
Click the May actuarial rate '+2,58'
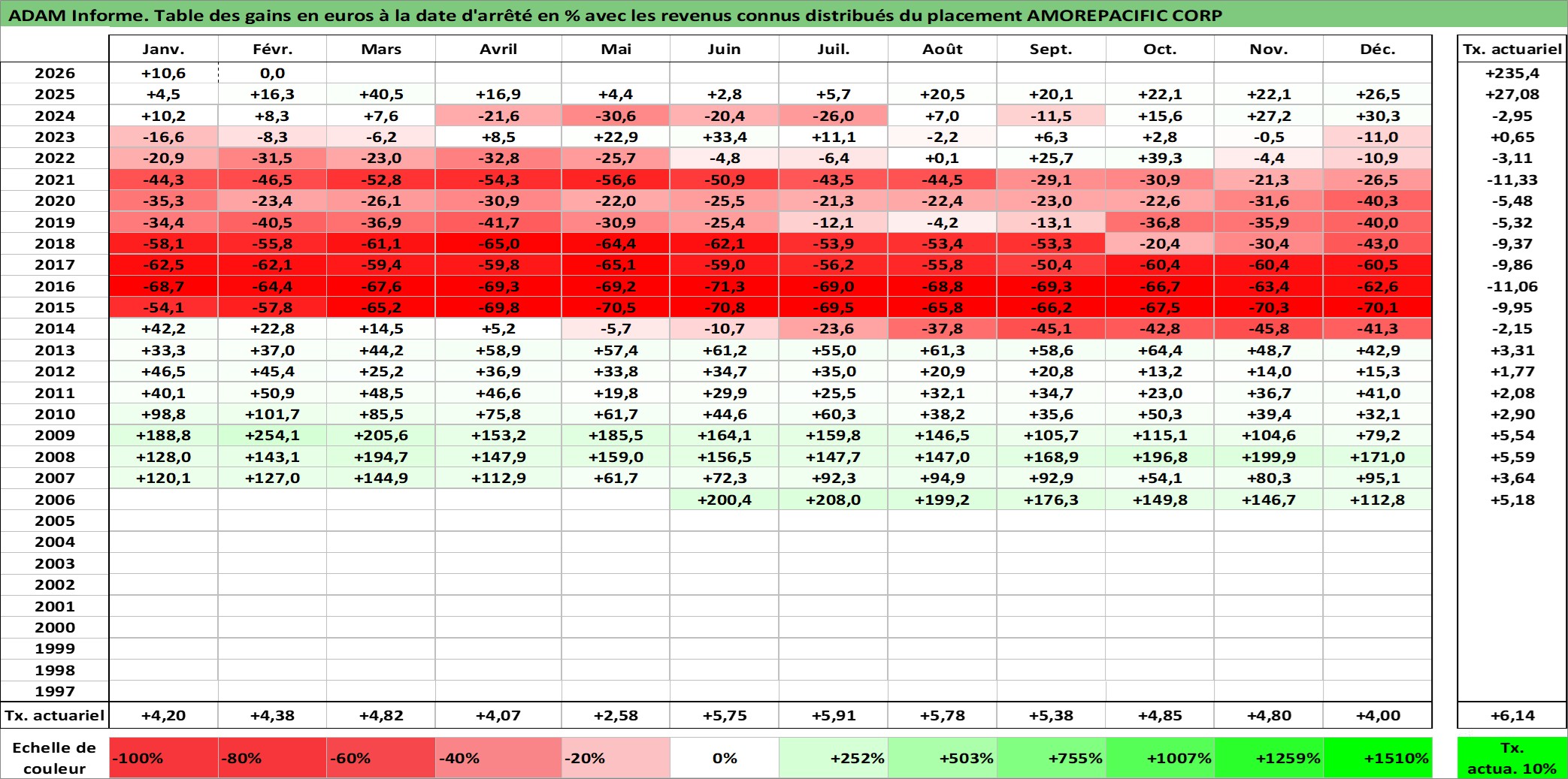point(616,715)
